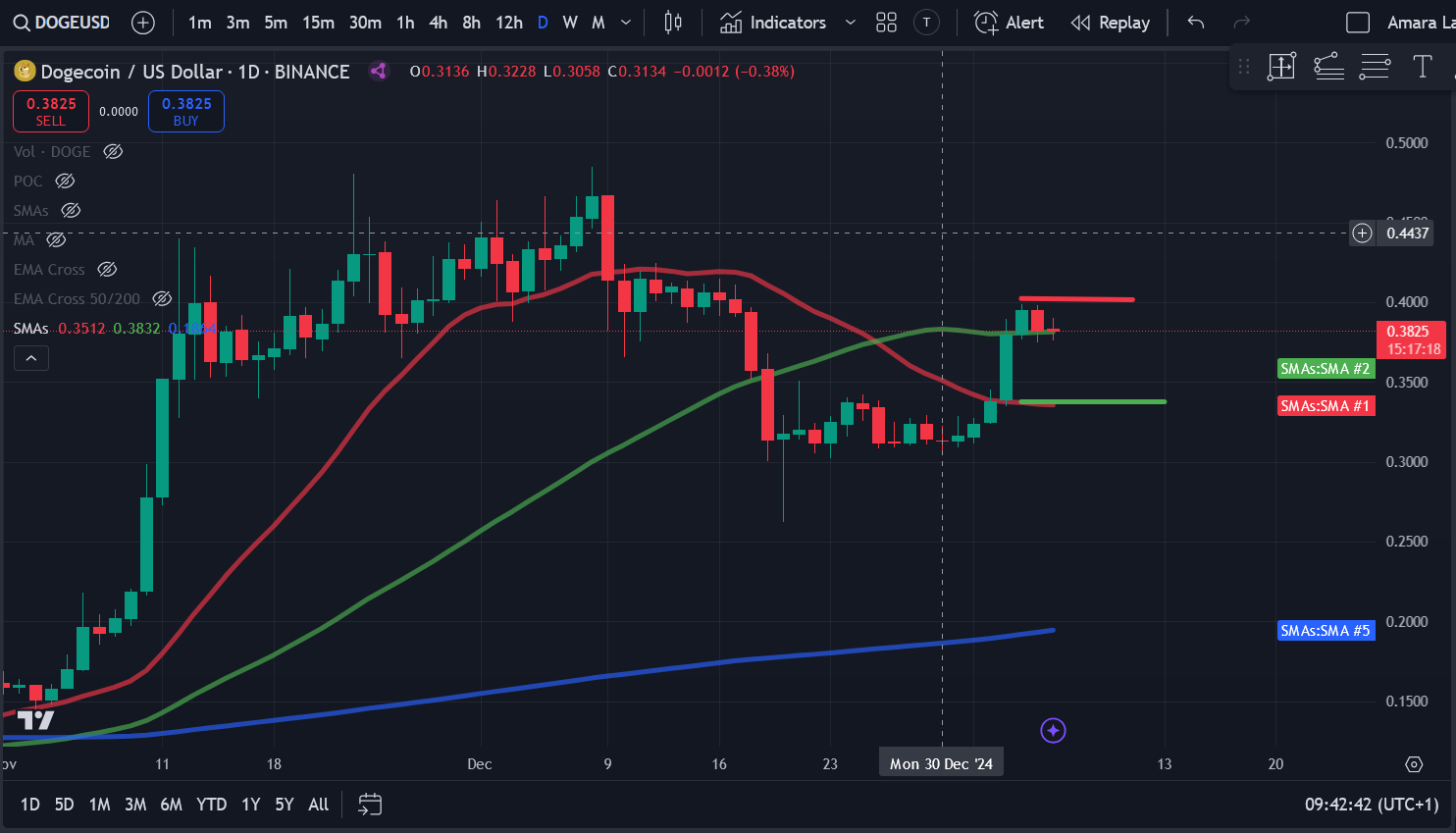Select the 3m timeframe

point(237,23)
